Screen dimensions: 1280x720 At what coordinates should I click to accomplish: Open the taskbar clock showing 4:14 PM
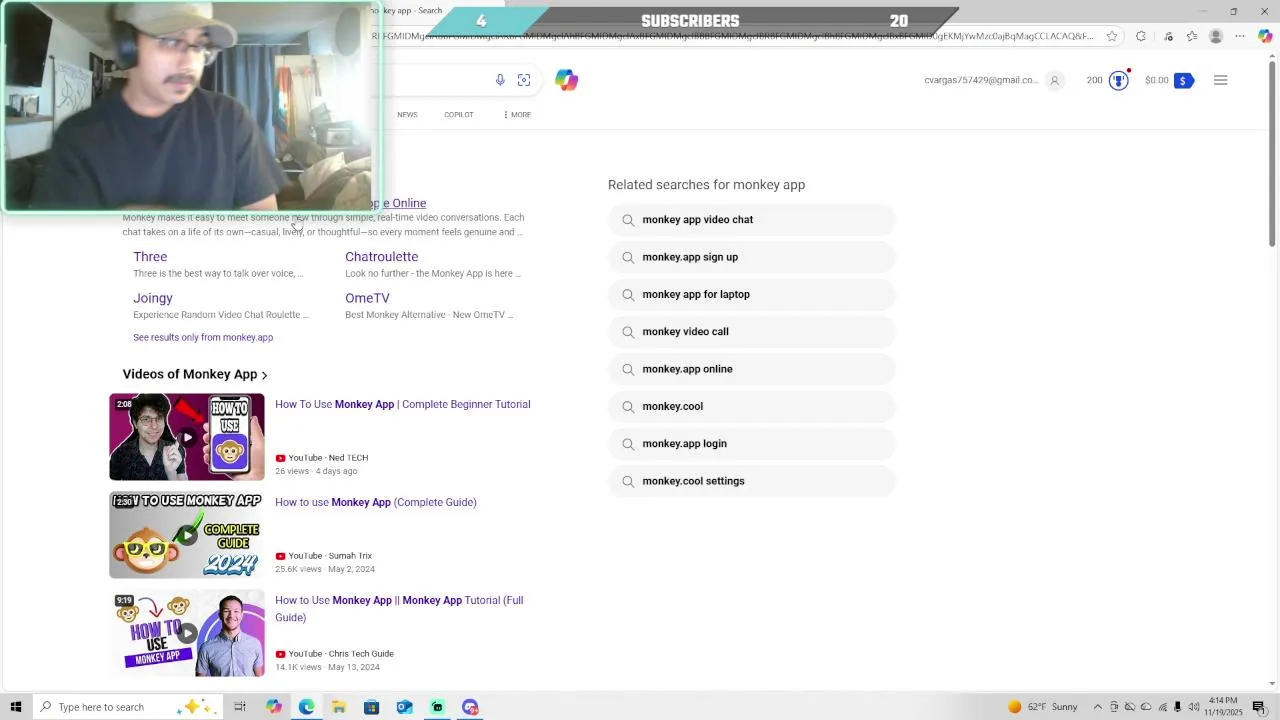pos(1224,707)
